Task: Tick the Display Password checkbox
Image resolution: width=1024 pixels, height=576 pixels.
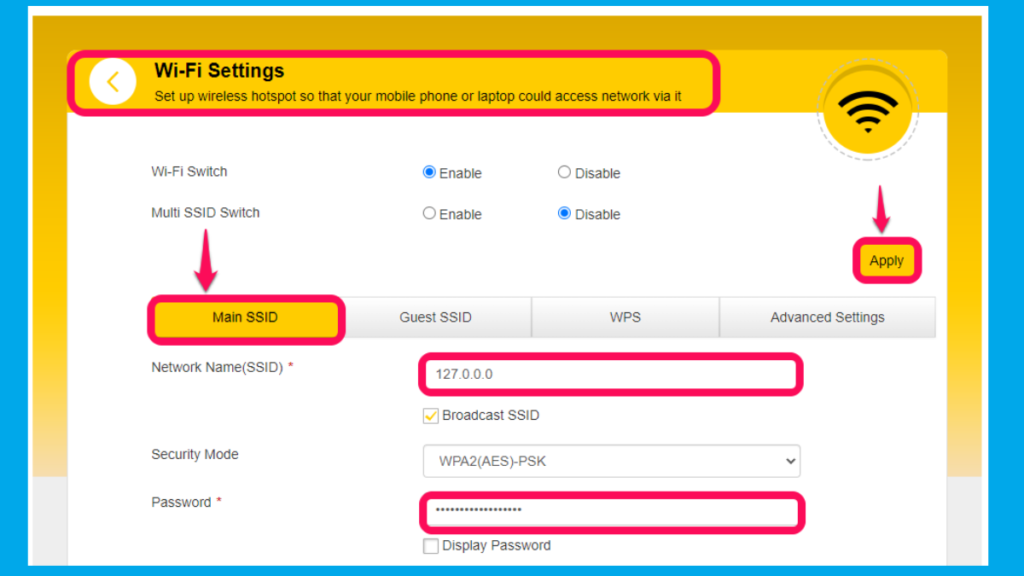Action: 430,546
